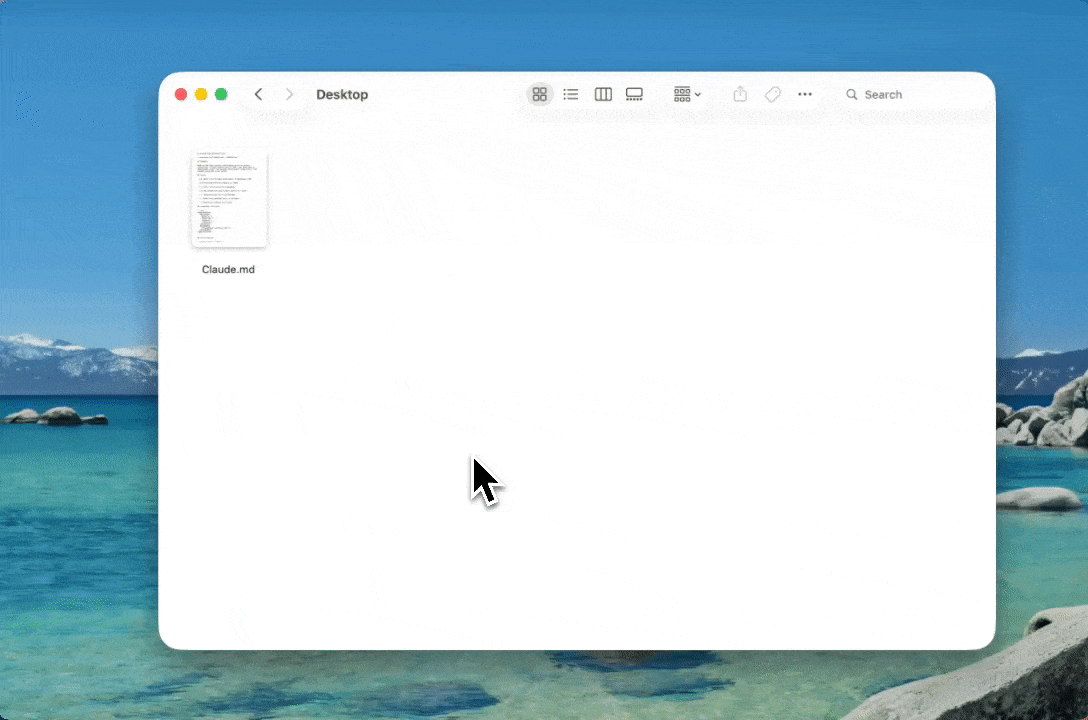Click the Share toolbar icon

[740, 94]
